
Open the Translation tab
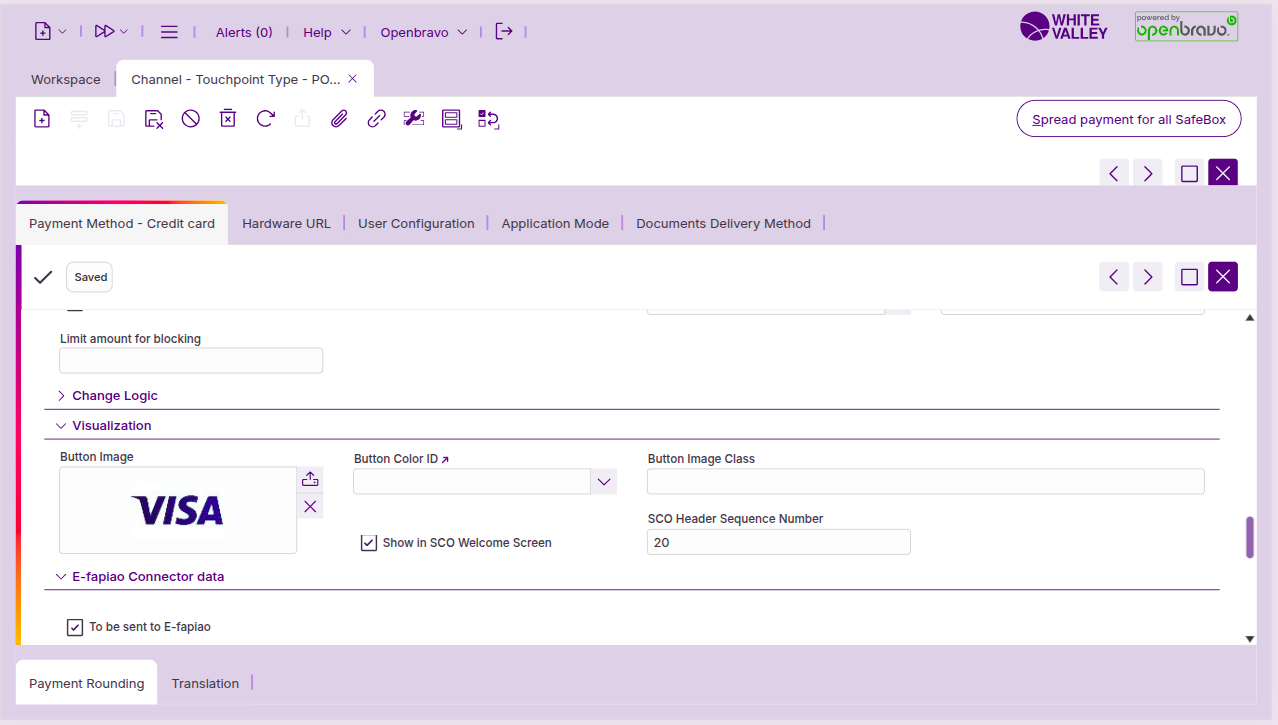click(205, 684)
